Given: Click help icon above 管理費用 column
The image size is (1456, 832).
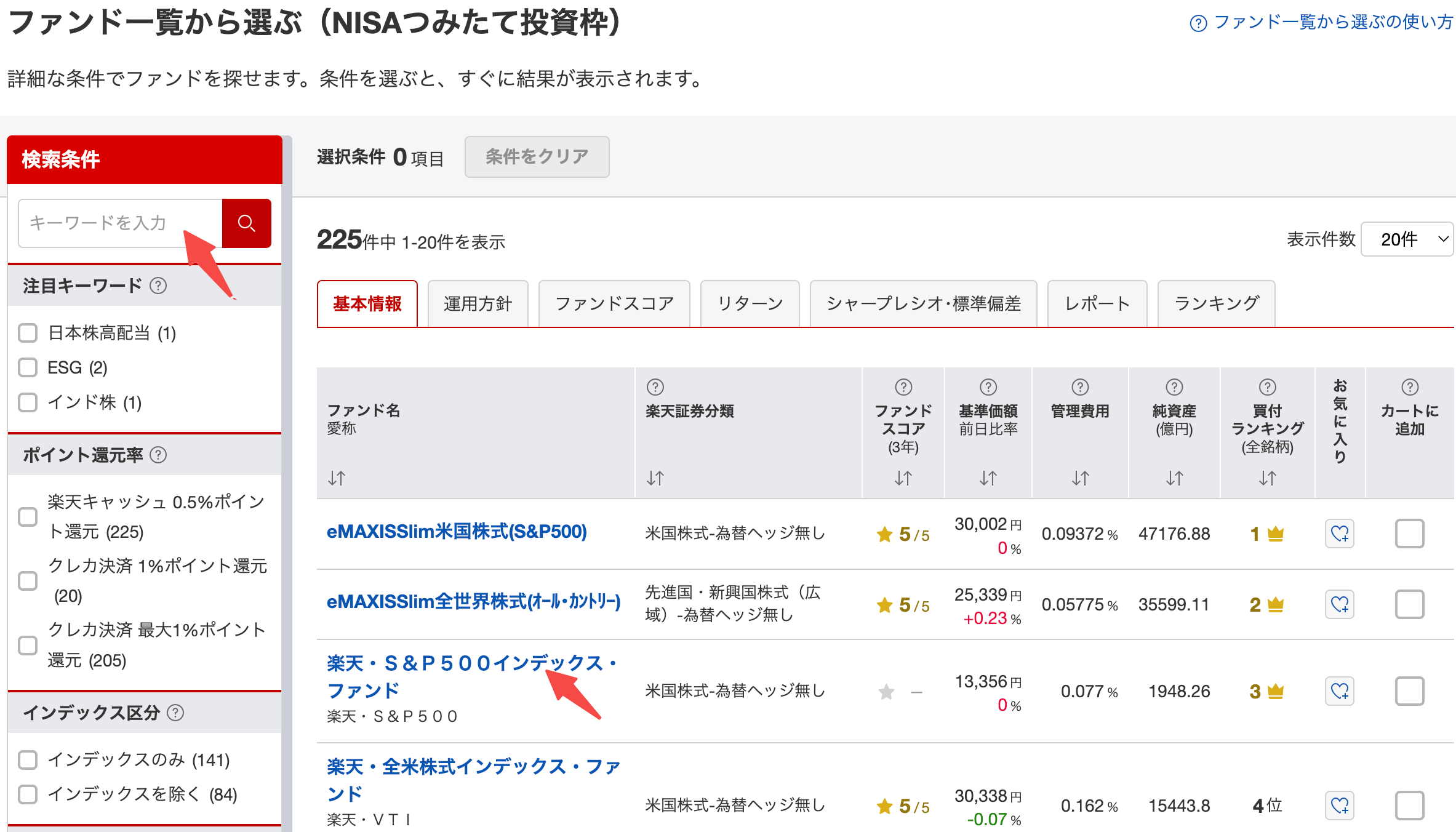Looking at the screenshot, I should tap(1080, 387).
